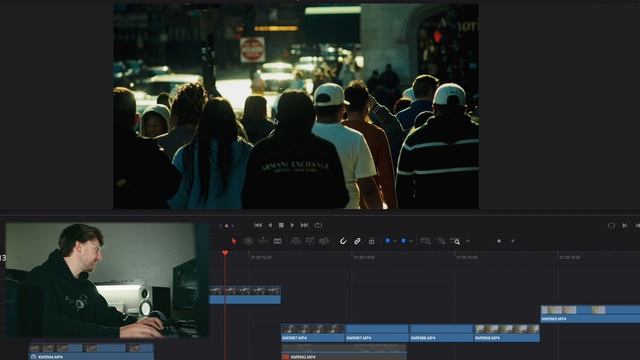Open the dropdown arrow beside the flag

395,242
